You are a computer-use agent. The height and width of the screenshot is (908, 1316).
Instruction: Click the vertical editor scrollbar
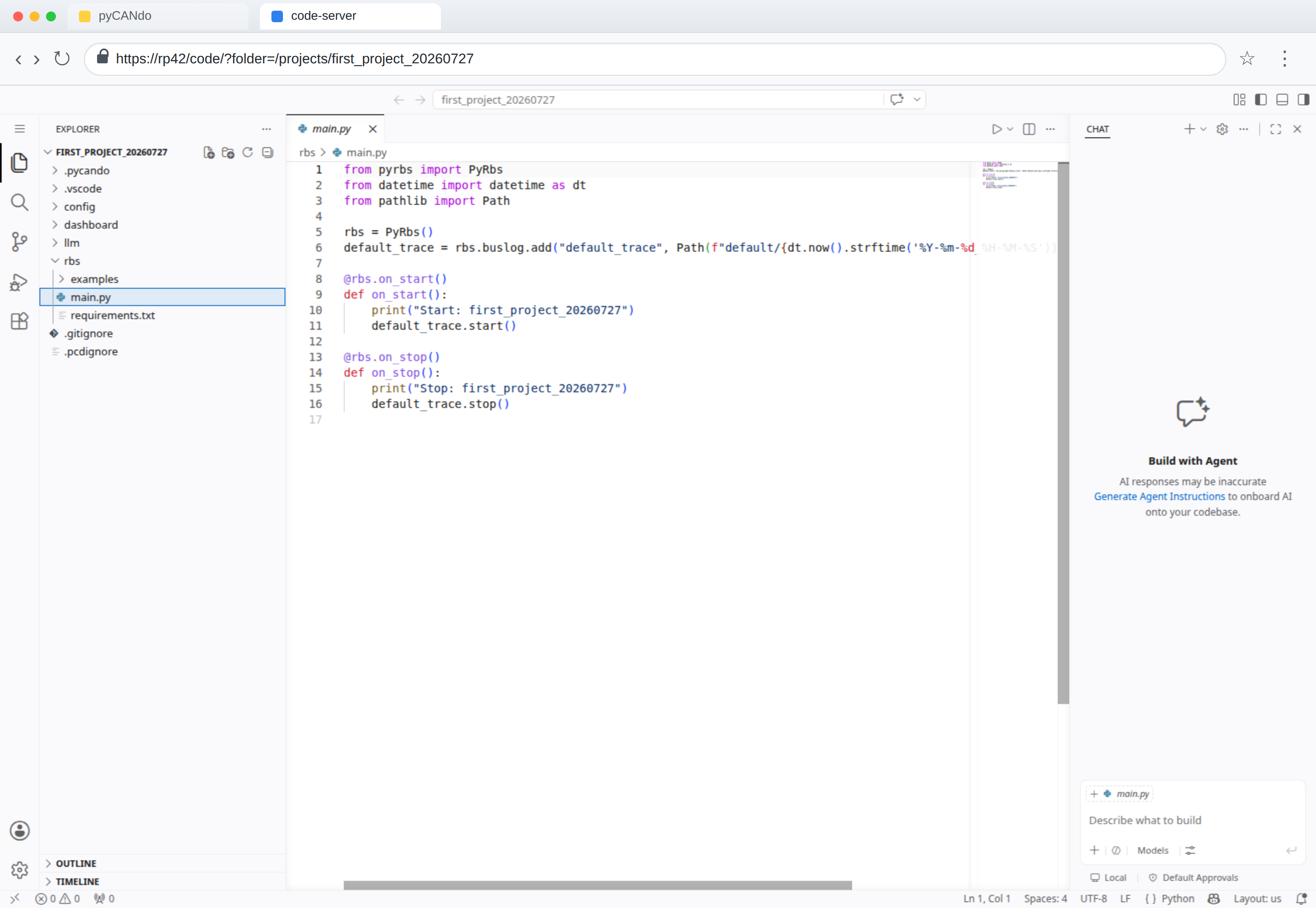pyautogui.click(x=1063, y=433)
